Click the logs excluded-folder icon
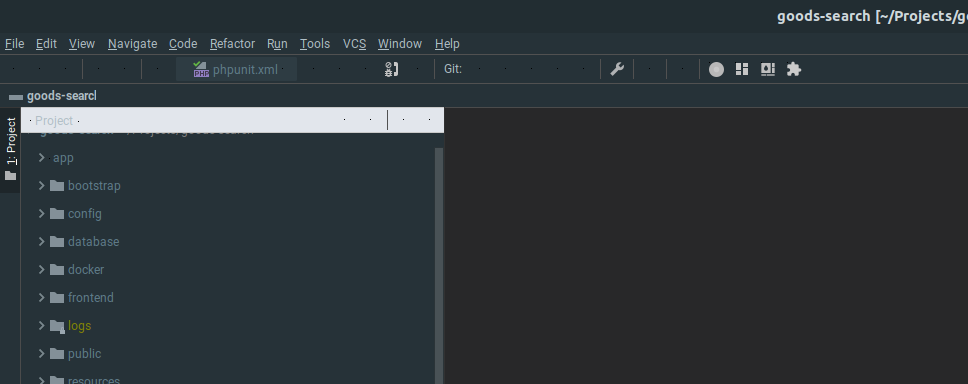The image size is (968, 384). pyautogui.click(x=57, y=326)
